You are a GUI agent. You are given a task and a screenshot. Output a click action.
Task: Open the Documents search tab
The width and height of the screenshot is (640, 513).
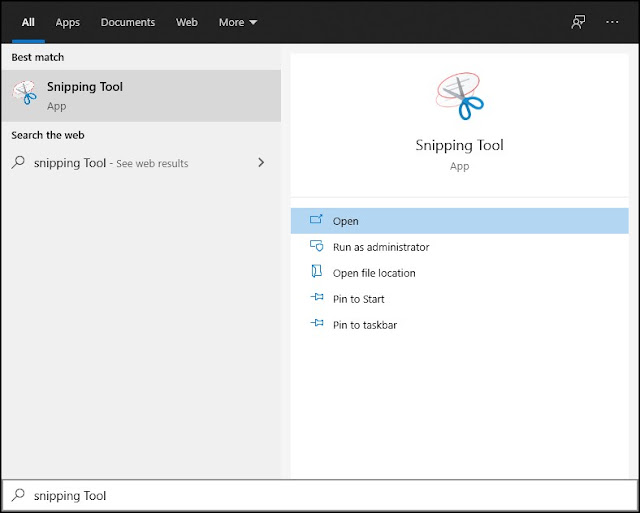point(128,22)
